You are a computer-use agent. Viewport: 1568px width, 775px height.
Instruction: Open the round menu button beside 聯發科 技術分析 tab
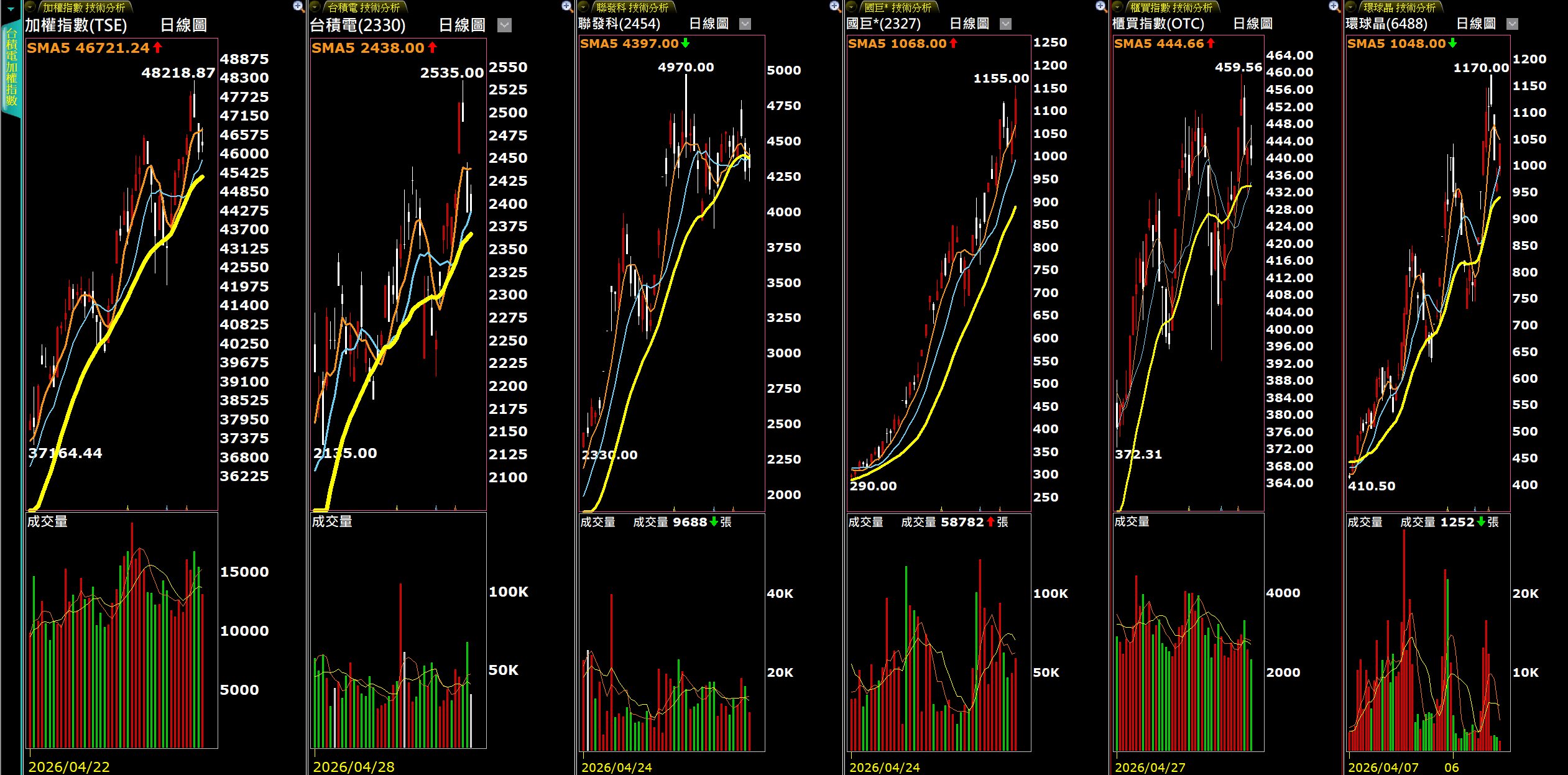(583, 7)
